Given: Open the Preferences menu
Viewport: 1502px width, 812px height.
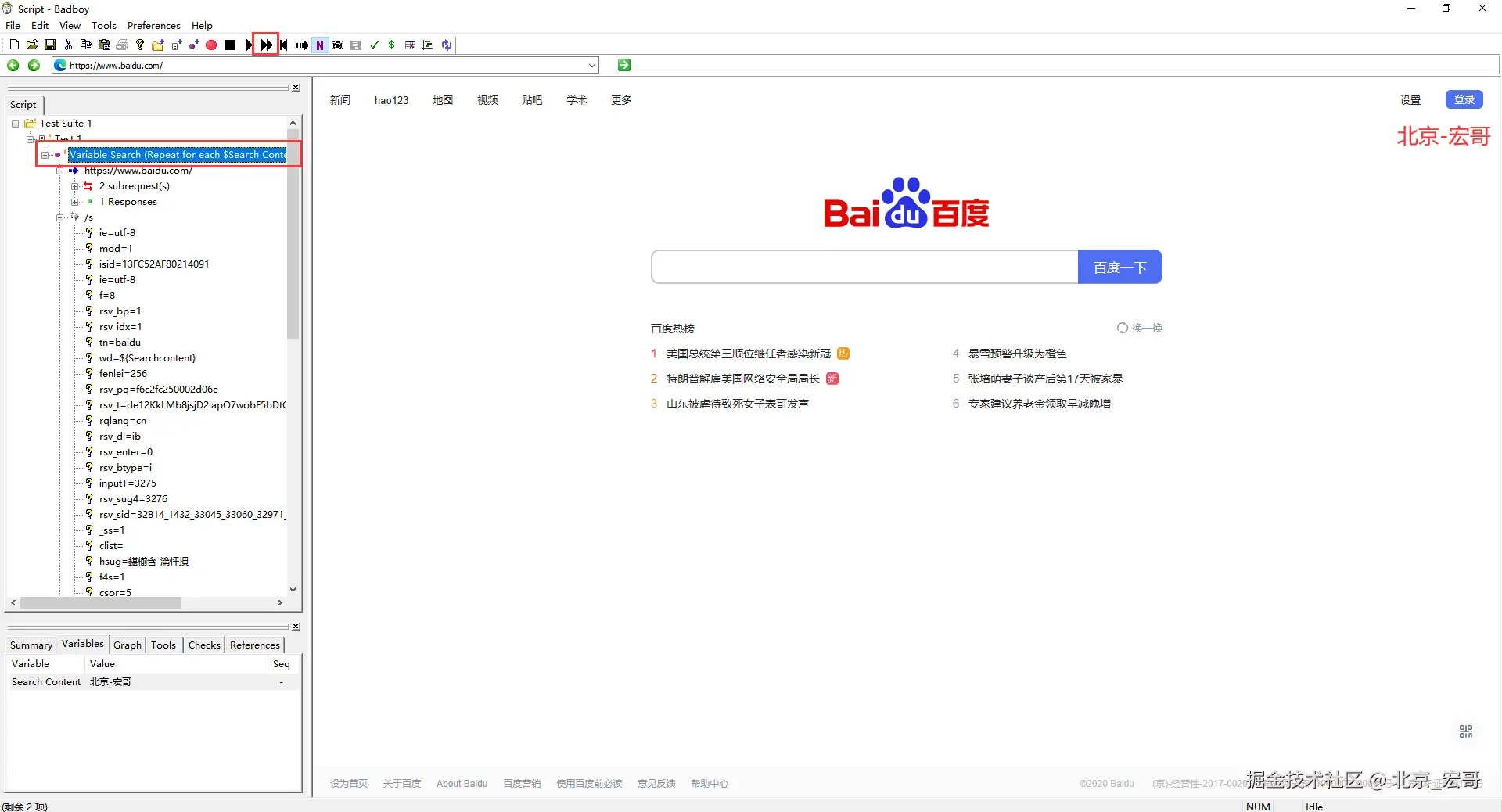Looking at the screenshot, I should tap(154, 25).
